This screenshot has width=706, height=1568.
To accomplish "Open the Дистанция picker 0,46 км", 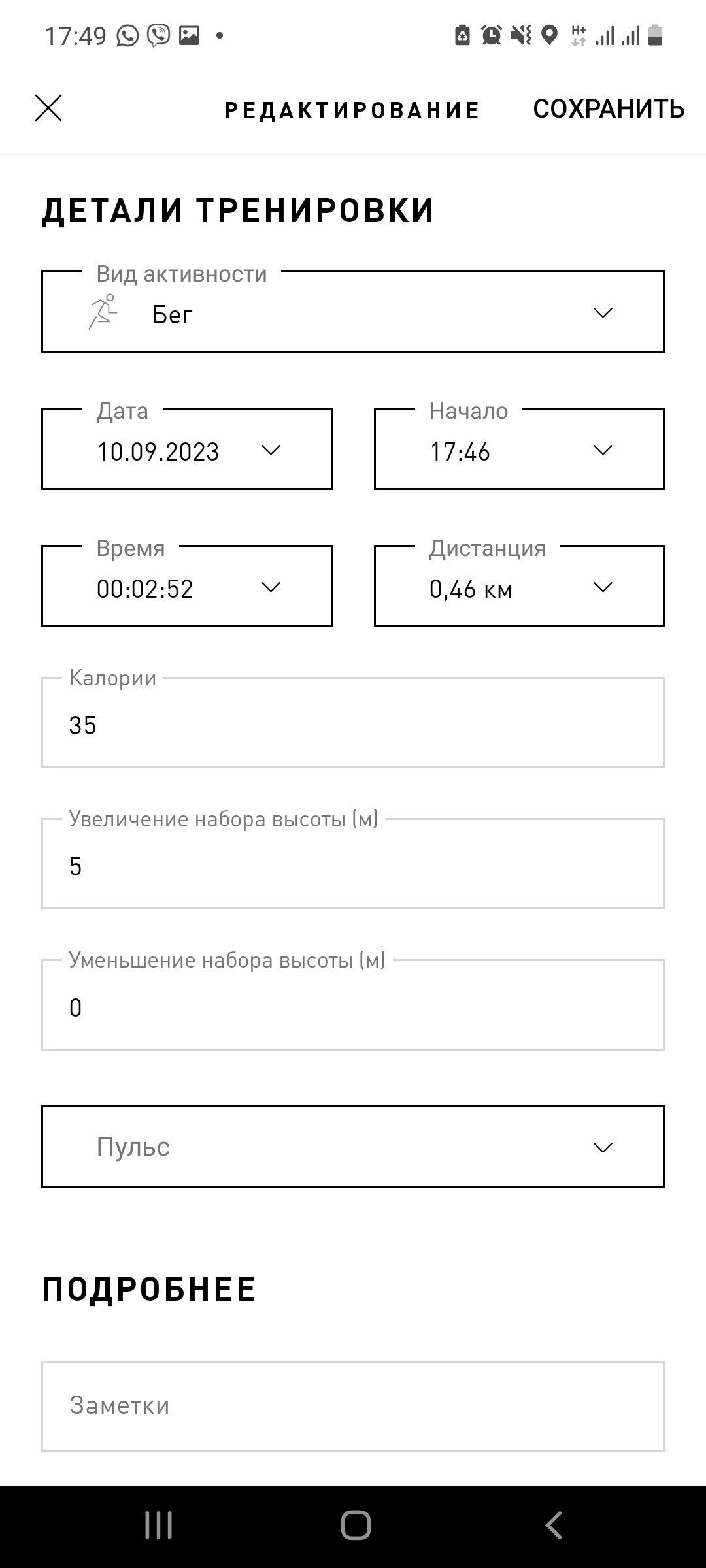I will [x=519, y=587].
